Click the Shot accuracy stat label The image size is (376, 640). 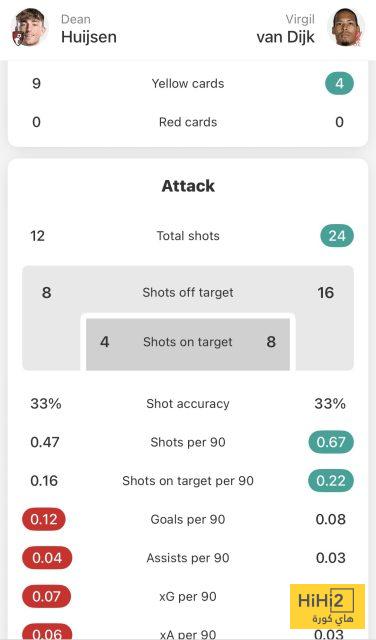coord(188,404)
